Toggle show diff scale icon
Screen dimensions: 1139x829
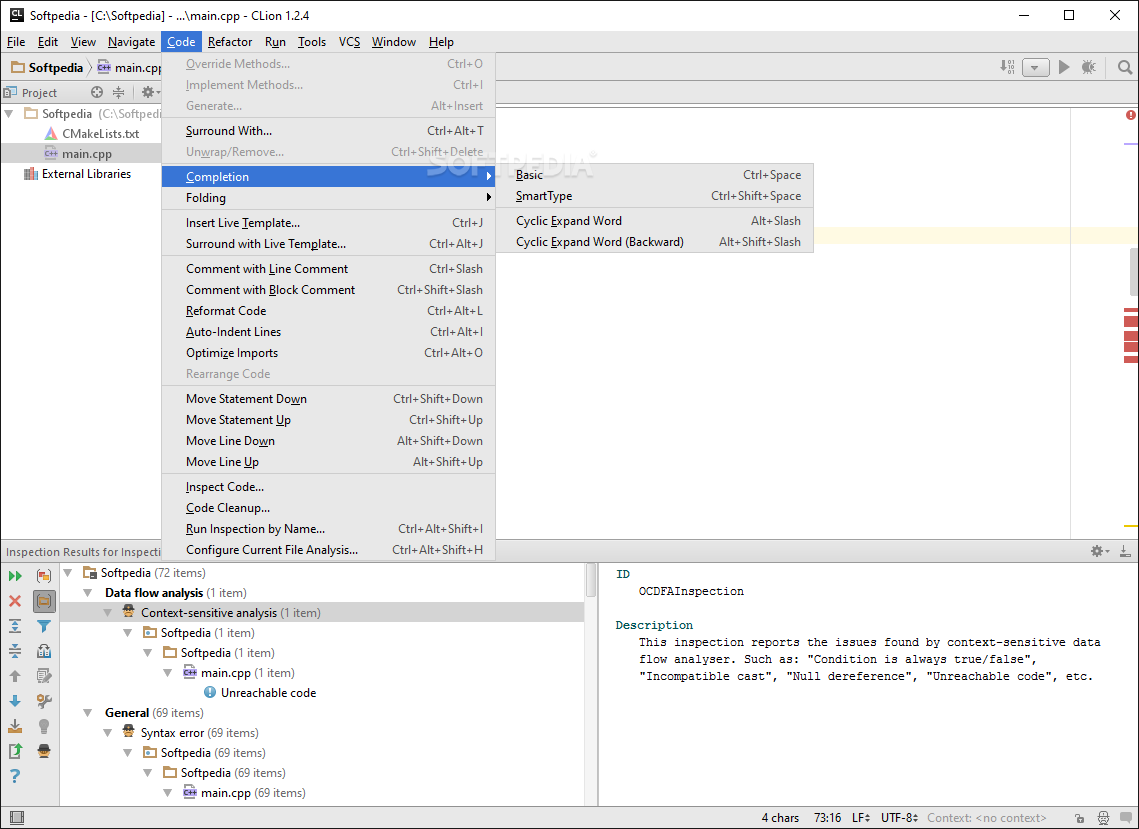pyautogui.click(x=44, y=651)
